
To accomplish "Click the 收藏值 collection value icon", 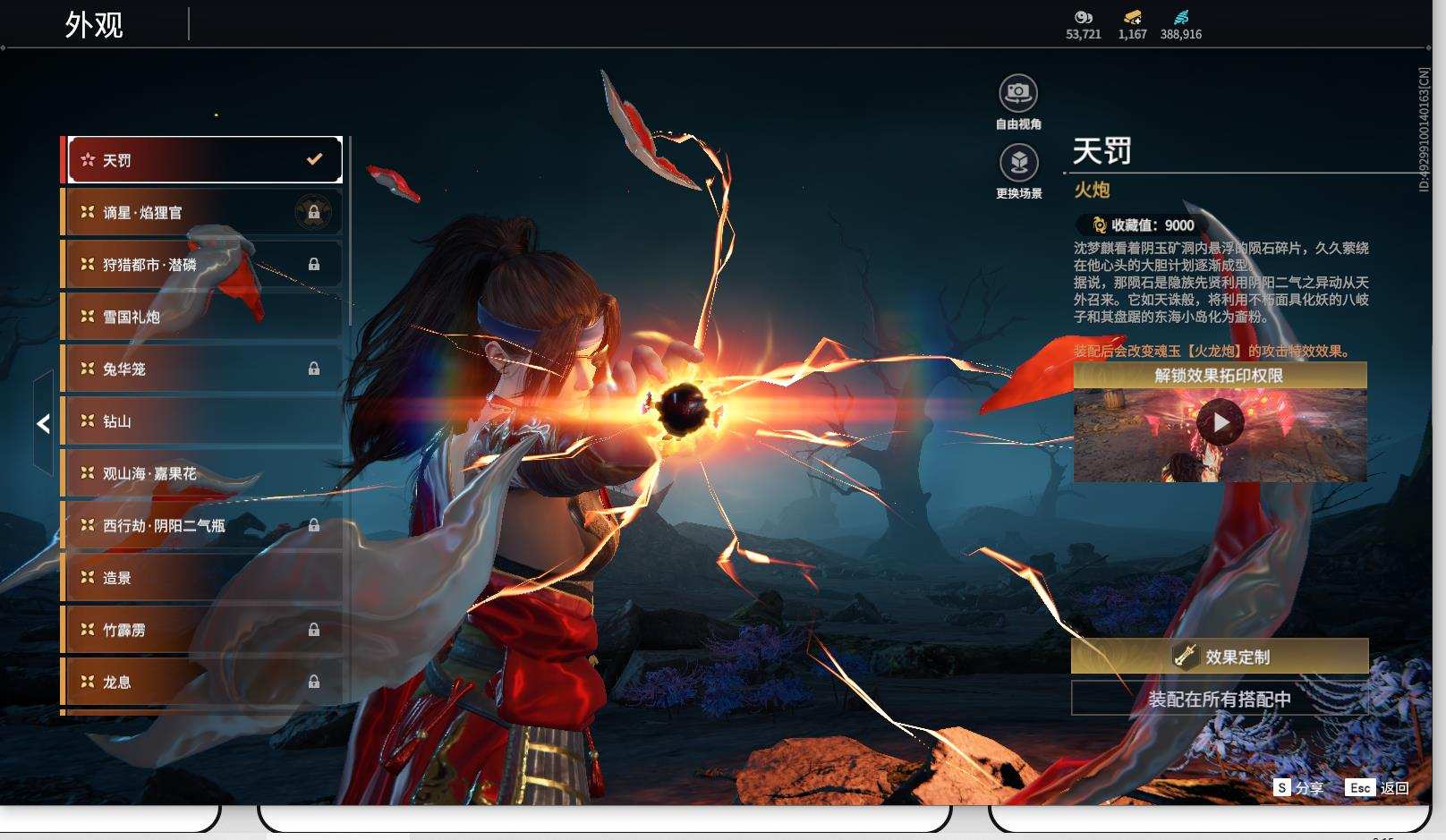I will click(x=1100, y=225).
